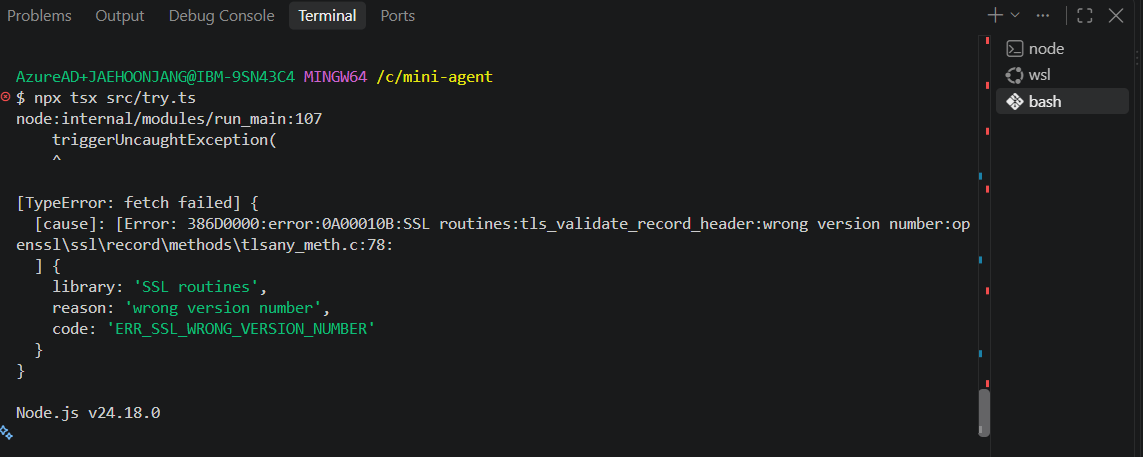Click the sparkle icon at terminal bottom

(x=6, y=433)
